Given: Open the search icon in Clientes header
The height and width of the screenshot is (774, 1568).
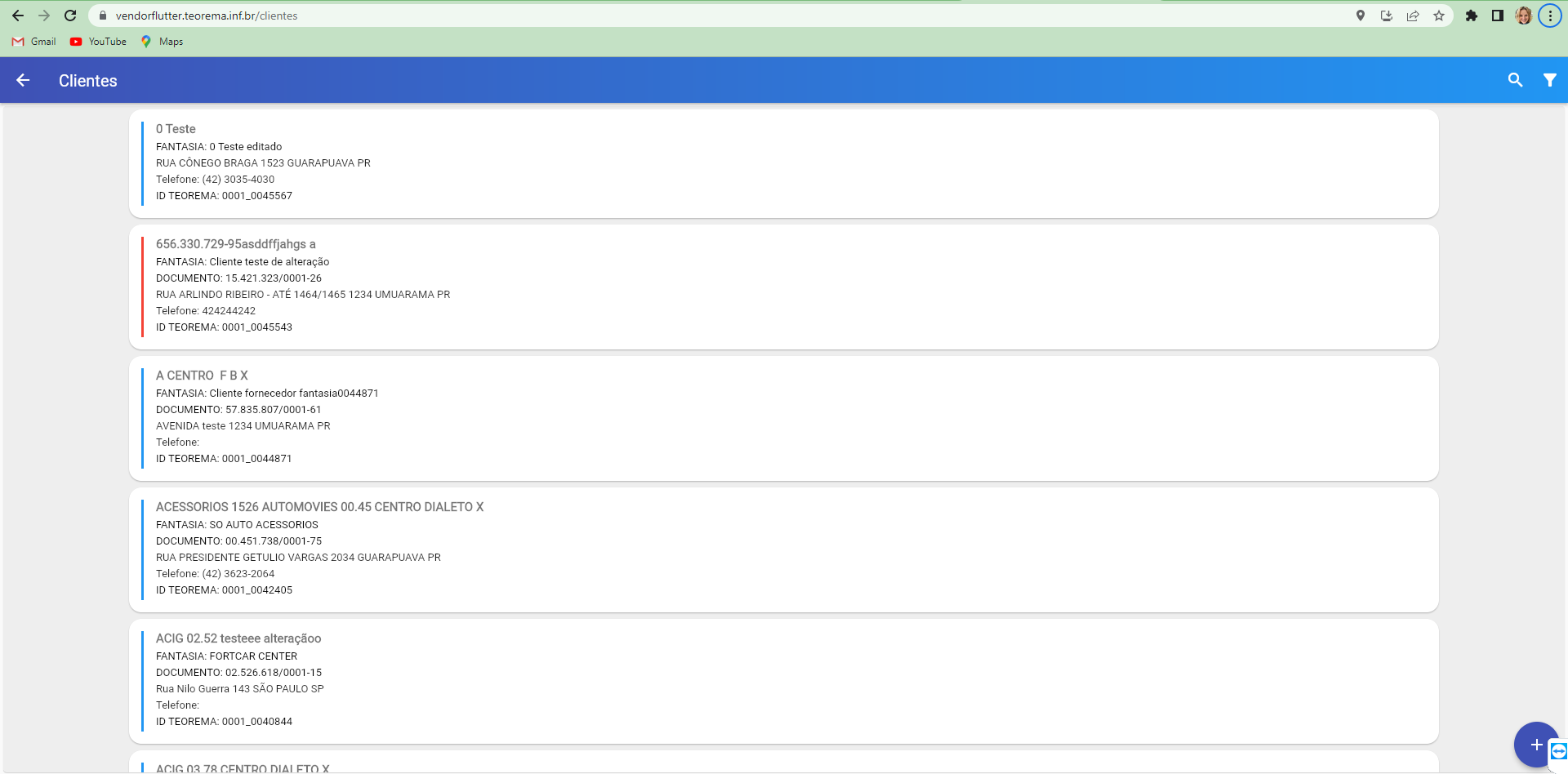Looking at the screenshot, I should [1515, 80].
